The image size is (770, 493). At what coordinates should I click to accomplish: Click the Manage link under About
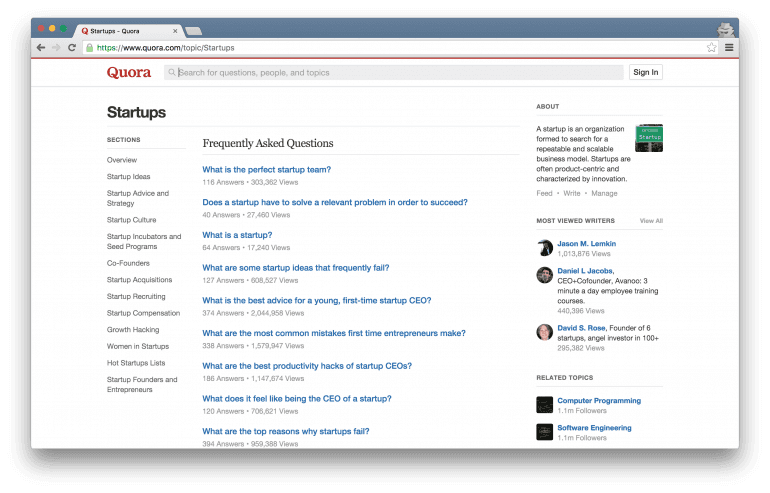pyautogui.click(x=604, y=193)
